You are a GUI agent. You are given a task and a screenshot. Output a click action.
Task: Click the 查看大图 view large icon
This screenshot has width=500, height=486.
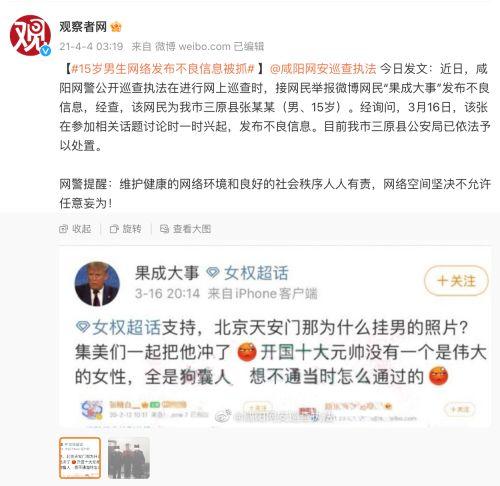(164, 229)
